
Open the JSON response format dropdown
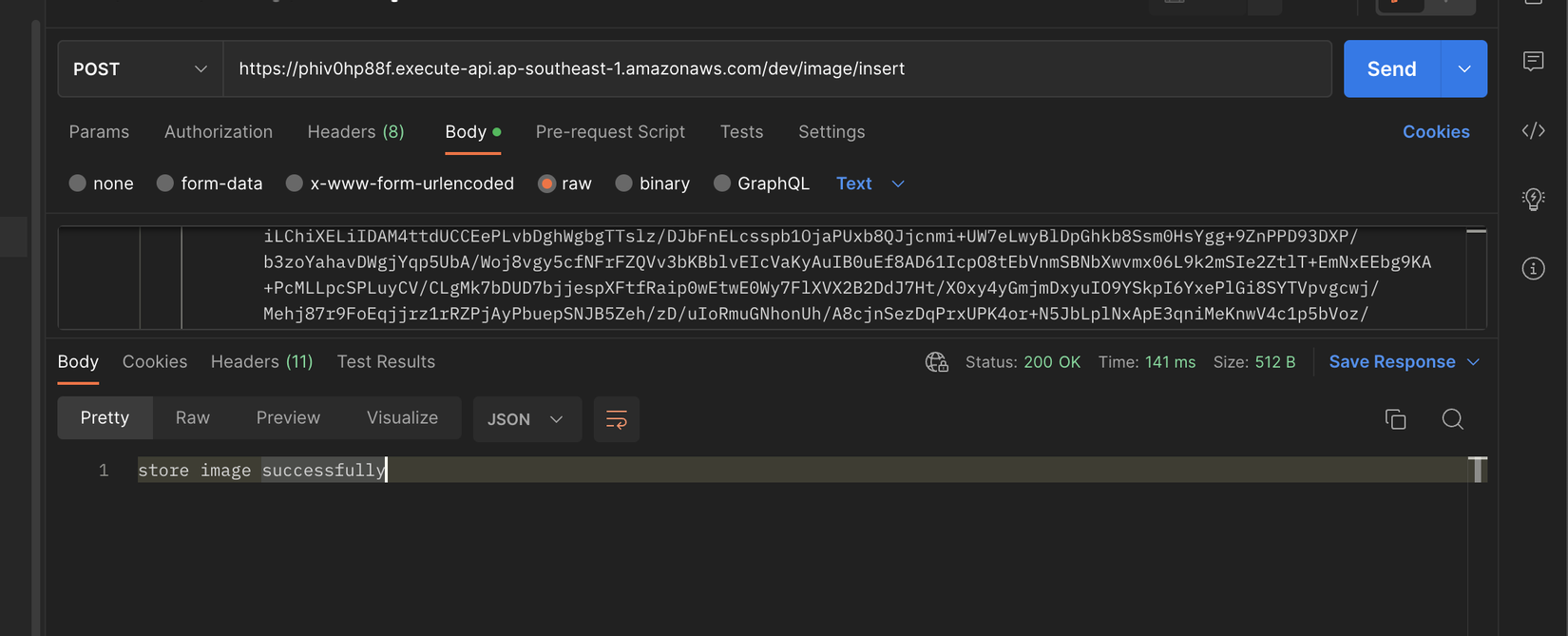pyautogui.click(x=526, y=419)
